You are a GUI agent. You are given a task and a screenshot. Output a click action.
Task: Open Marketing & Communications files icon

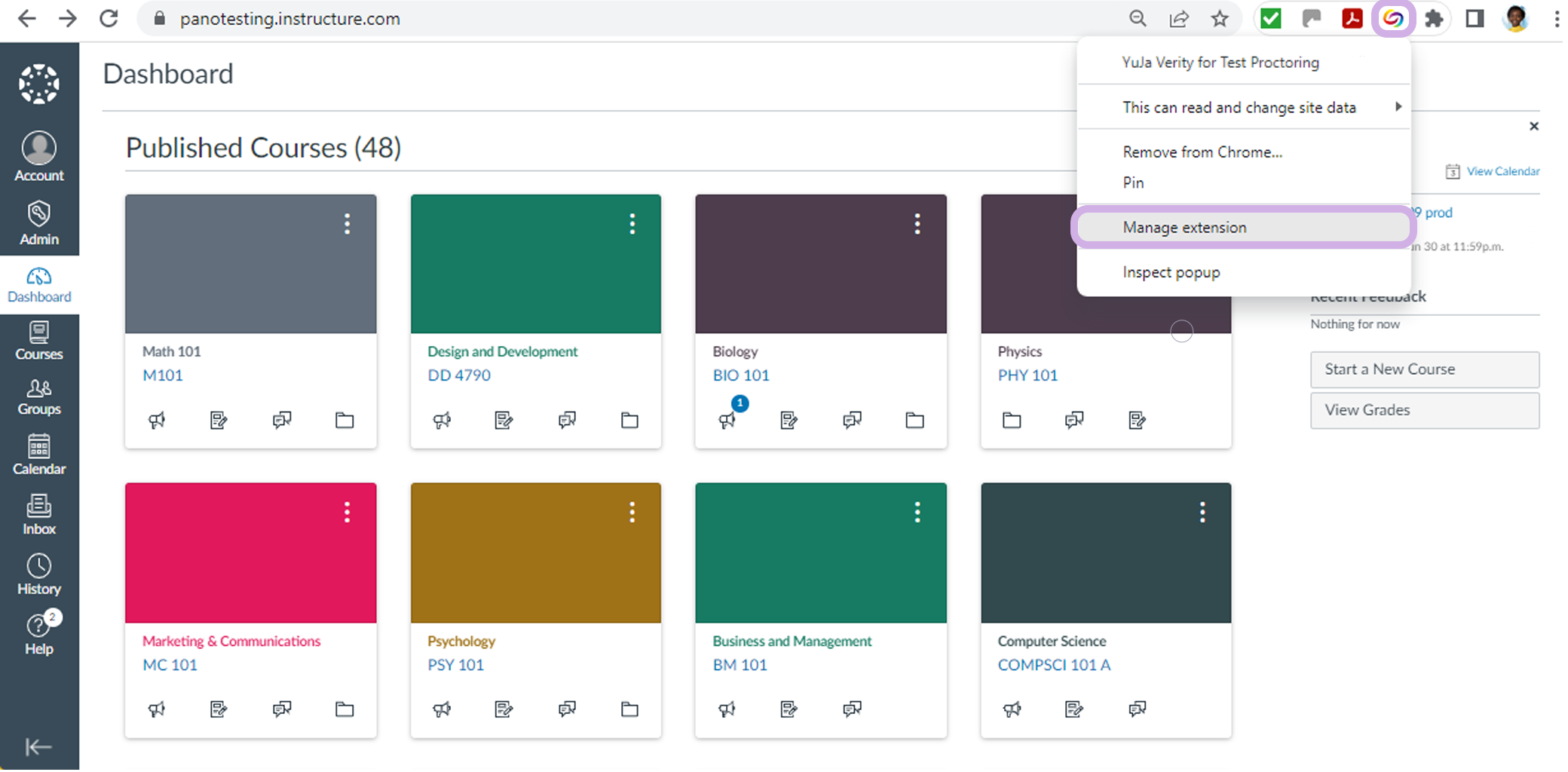coord(345,709)
